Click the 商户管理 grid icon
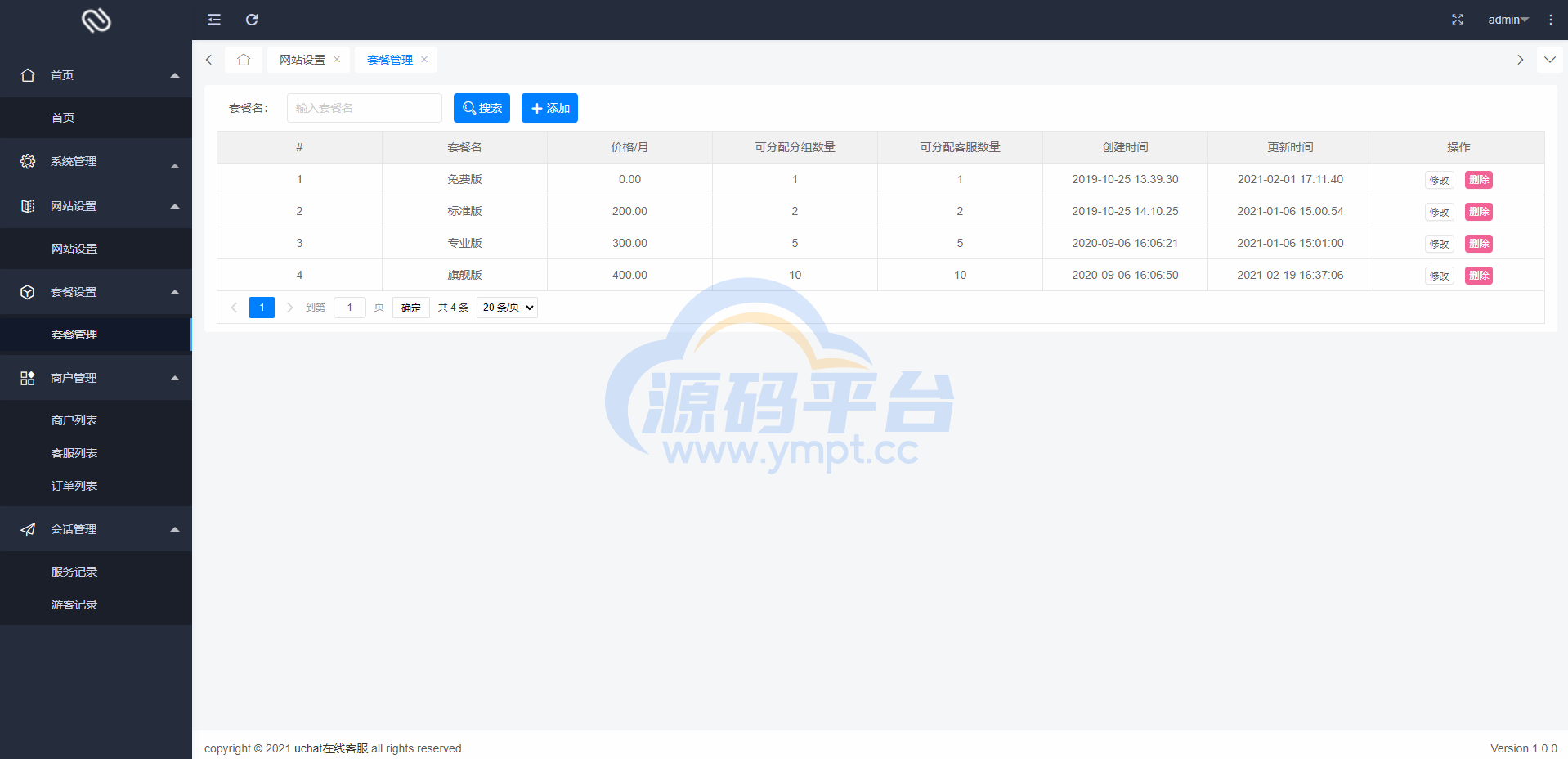 click(x=28, y=378)
